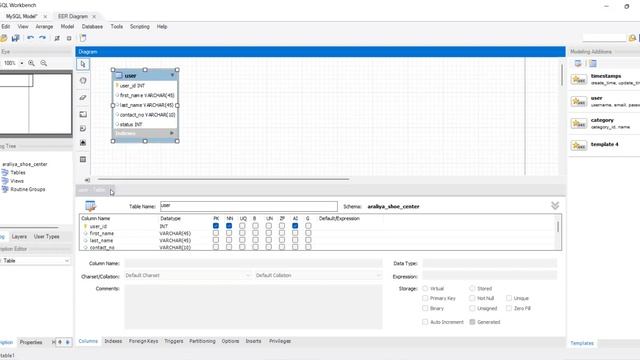Click the horizontal diagram scrollbar
640x360 pixels.
[223, 179]
